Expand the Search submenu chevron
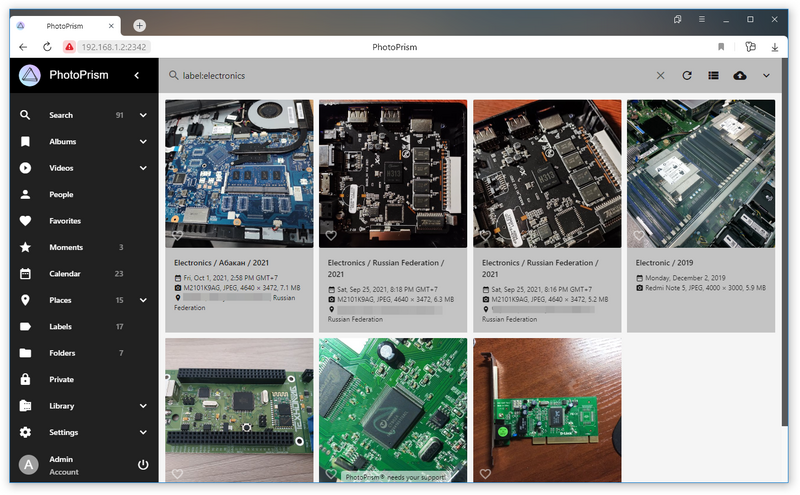The width and height of the screenshot is (800, 495). (x=143, y=115)
